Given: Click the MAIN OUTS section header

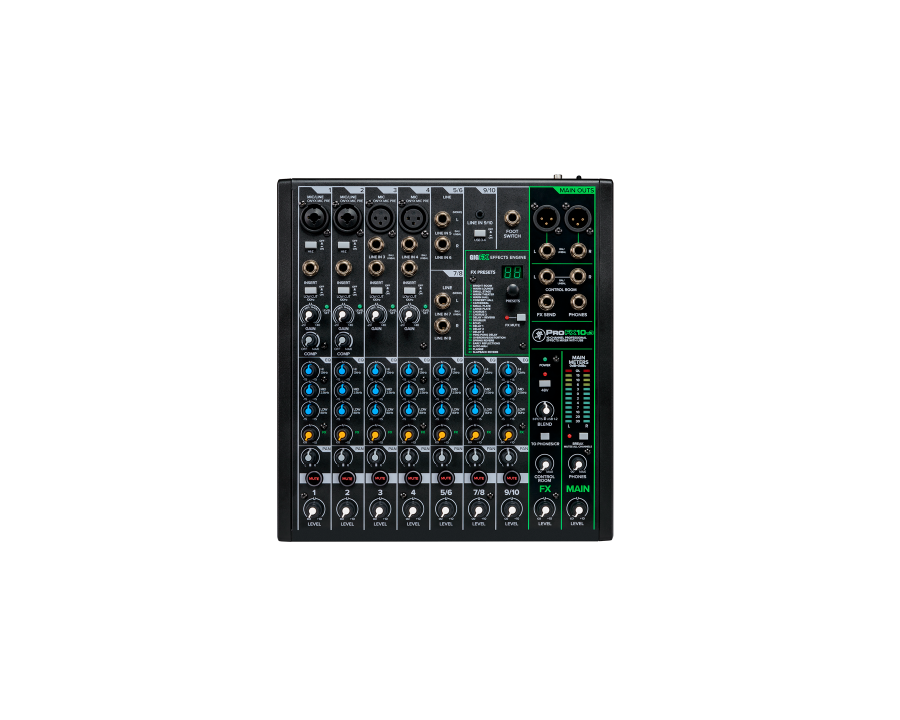Looking at the screenshot, I should point(577,190).
